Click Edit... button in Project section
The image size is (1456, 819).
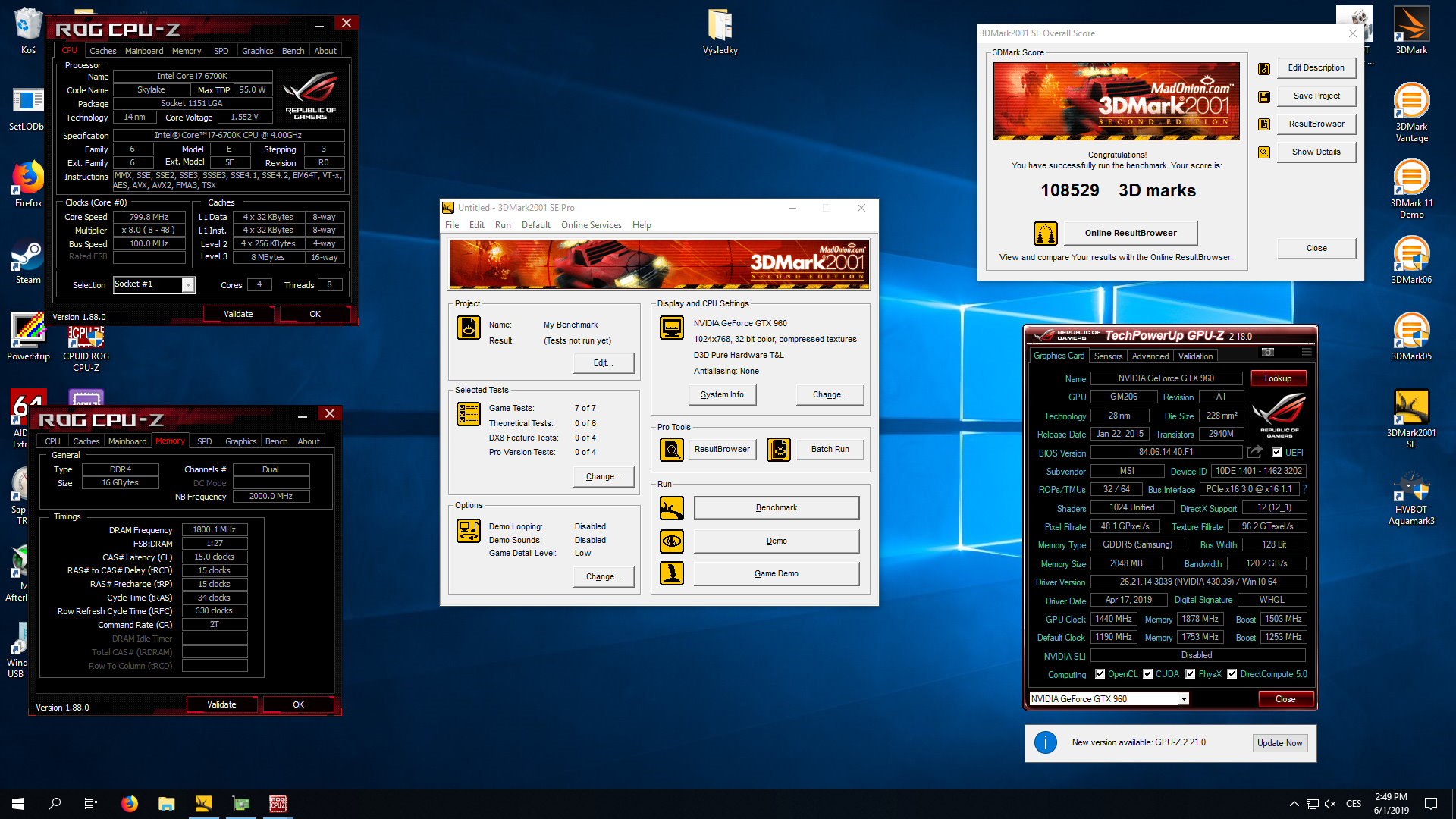click(604, 363)
